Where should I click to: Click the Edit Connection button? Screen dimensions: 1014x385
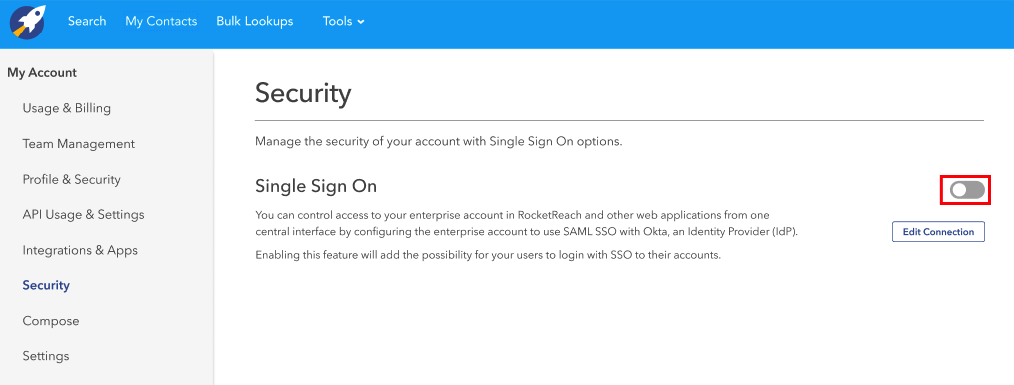[938, 232]
